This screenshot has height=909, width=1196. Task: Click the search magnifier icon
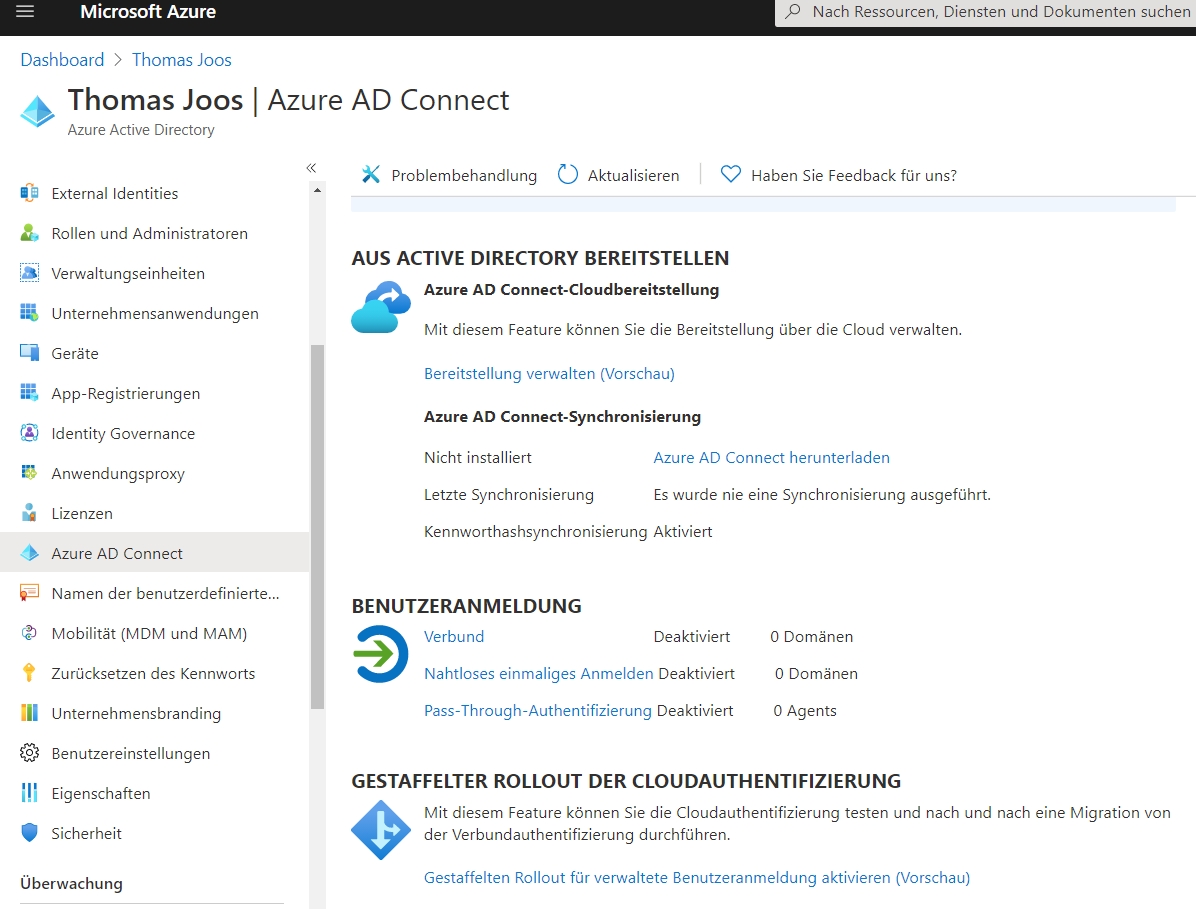point(793,11)
